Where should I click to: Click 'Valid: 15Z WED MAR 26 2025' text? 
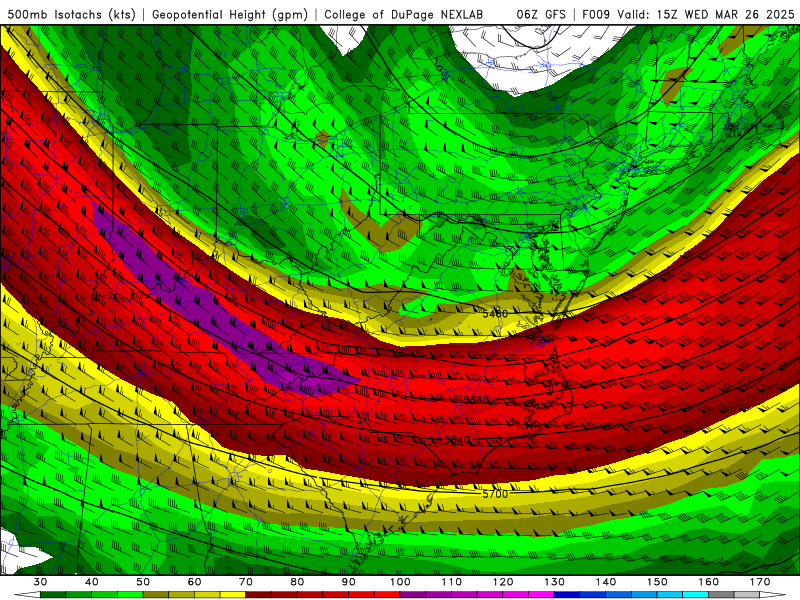point(706,14)
